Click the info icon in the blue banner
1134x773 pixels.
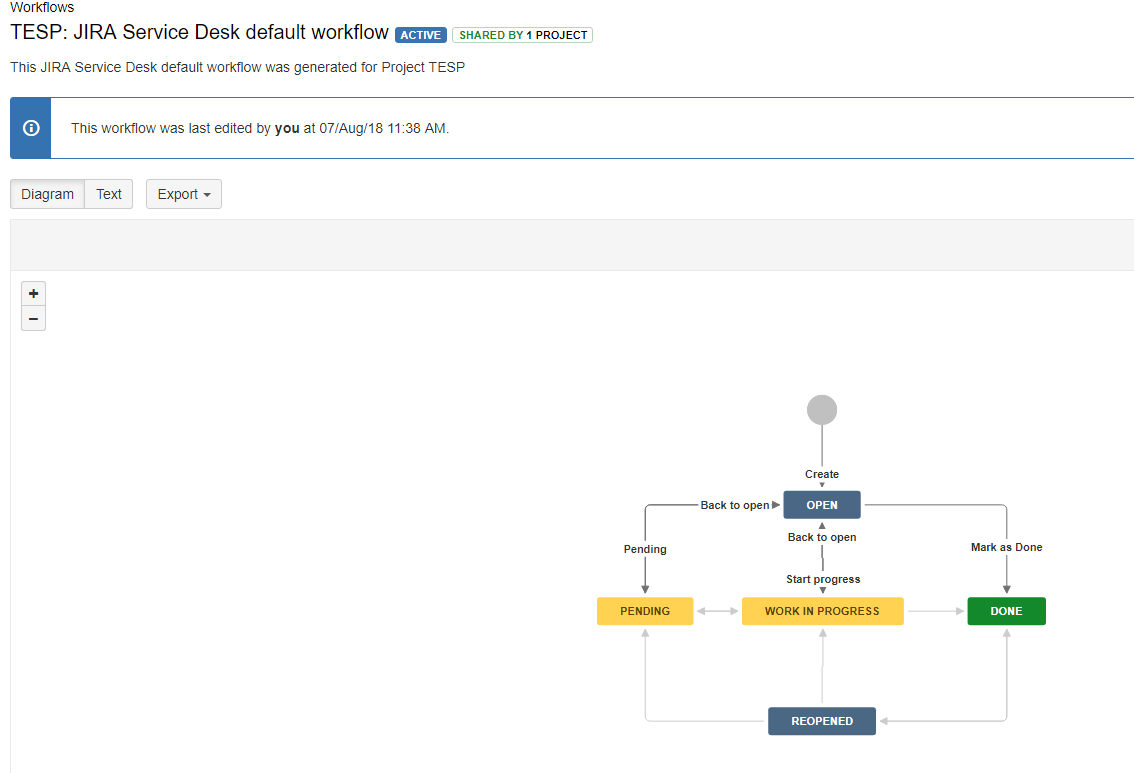[x=31, y=128]
